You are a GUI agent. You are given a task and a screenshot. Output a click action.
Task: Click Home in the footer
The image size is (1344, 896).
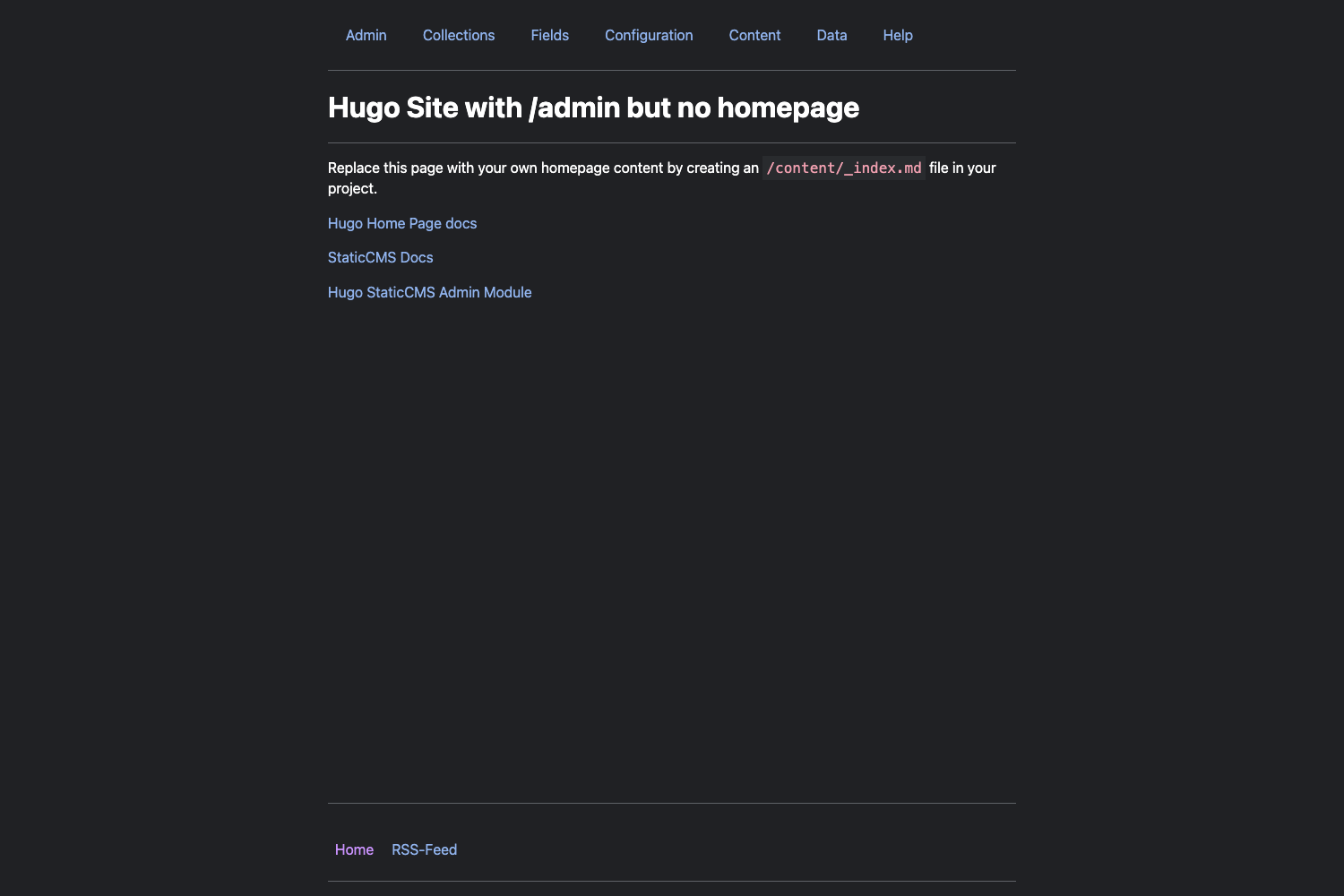(x=354, y=849)
